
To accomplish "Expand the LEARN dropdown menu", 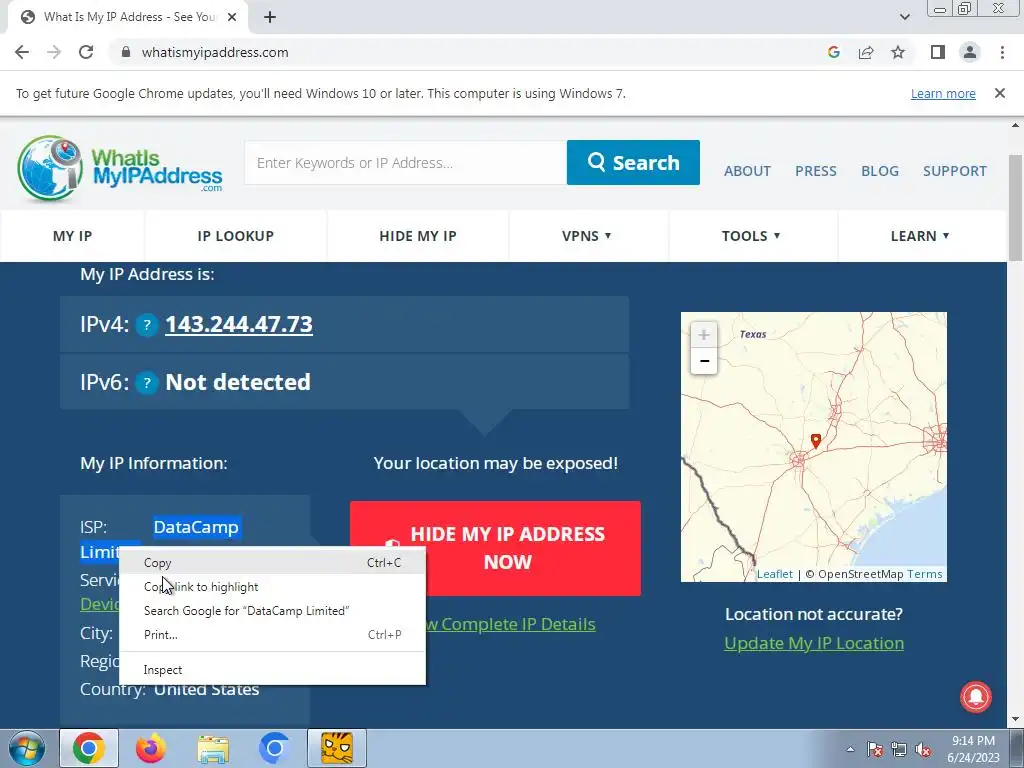I will pyautogui.click(x=920, y=236).
